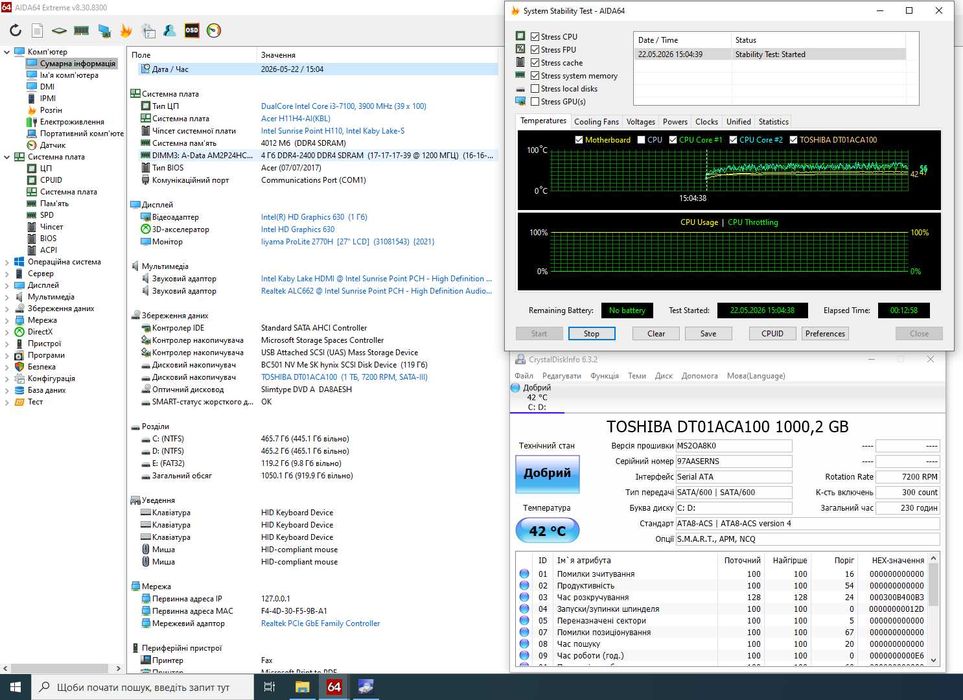Switch to the Cooling Fans tab

pos(596,122)
